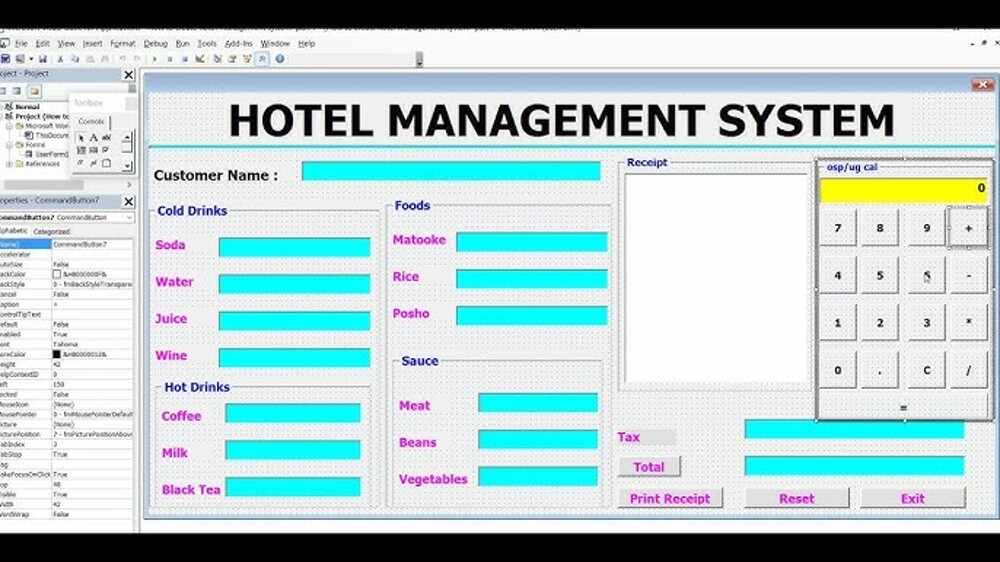Click the blue Help icon in the toolbar

(280, 59)
